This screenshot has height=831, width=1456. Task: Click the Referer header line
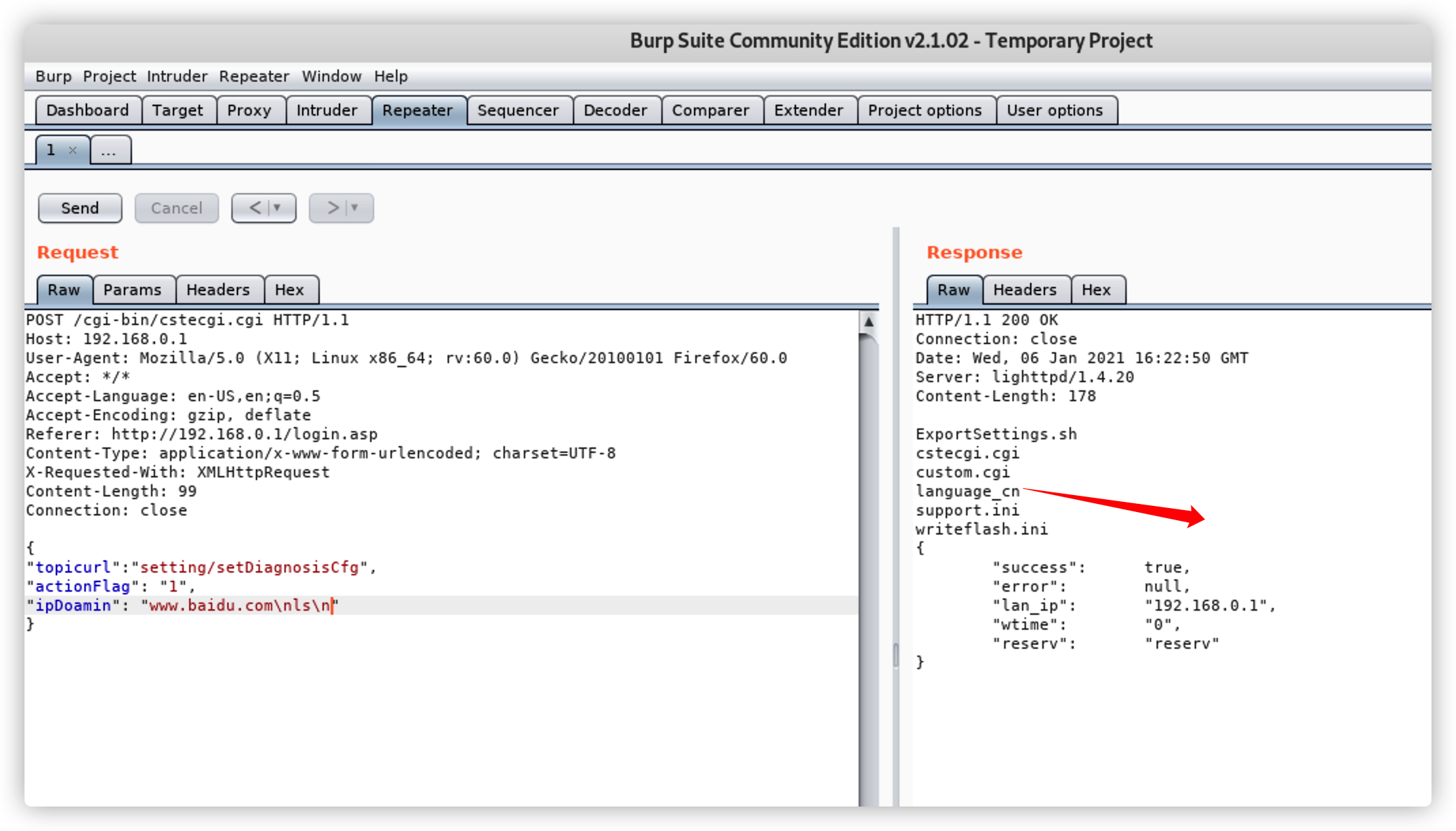pyautogui.click(x=201, y=434)
